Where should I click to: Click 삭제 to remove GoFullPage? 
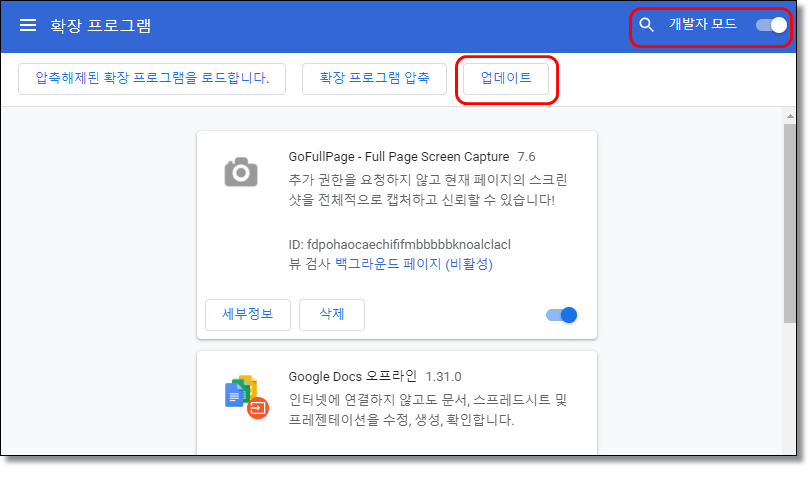(x=332, y=314)
